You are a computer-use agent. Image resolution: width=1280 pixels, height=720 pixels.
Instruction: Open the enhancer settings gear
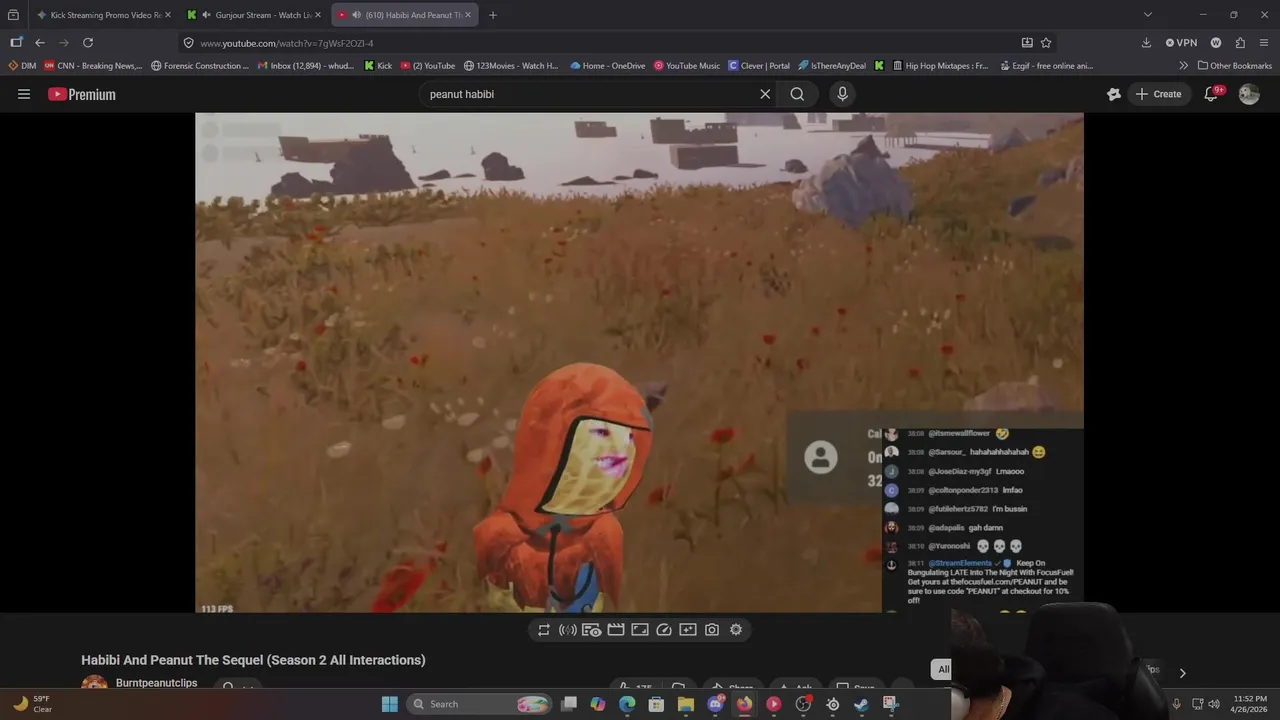point(736,630)
